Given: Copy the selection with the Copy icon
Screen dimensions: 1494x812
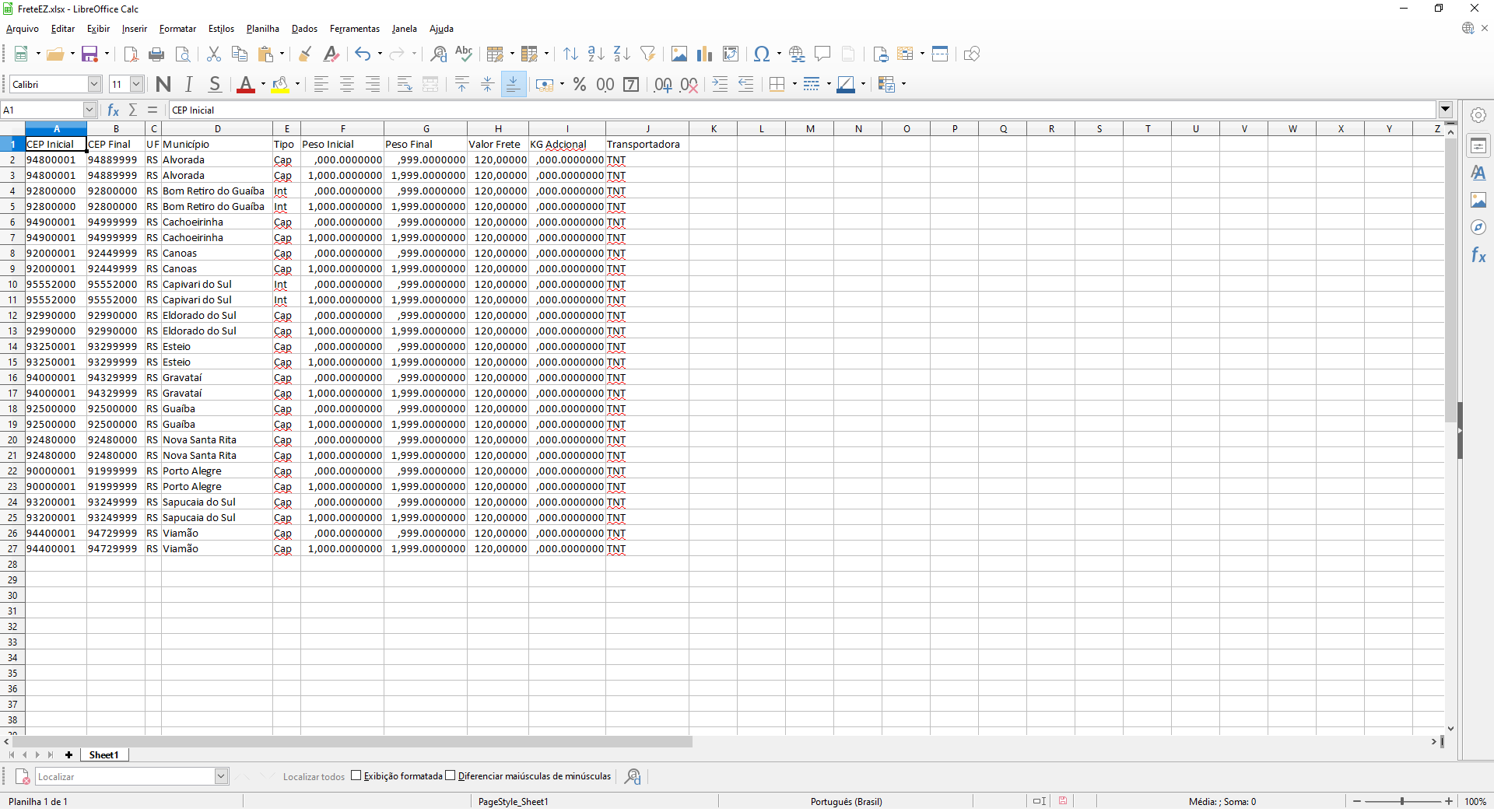Looking at the screenshot, I should (240, 54).
